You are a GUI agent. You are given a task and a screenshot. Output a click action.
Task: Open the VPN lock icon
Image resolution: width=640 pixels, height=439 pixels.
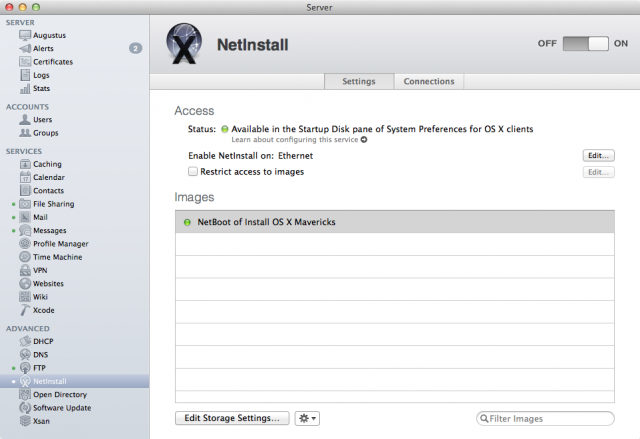25,270
